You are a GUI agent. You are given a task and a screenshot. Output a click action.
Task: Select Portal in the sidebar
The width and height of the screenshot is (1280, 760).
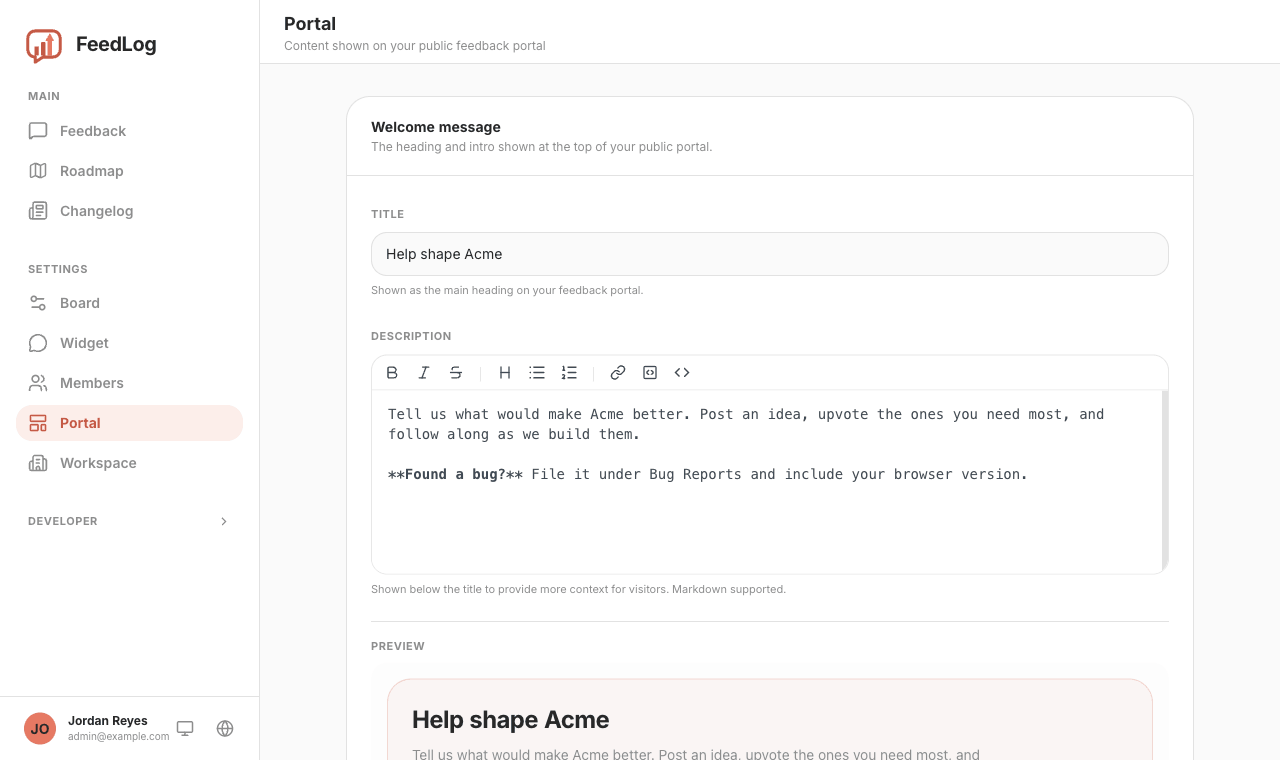pyautogui.click(x=129, y=423)
